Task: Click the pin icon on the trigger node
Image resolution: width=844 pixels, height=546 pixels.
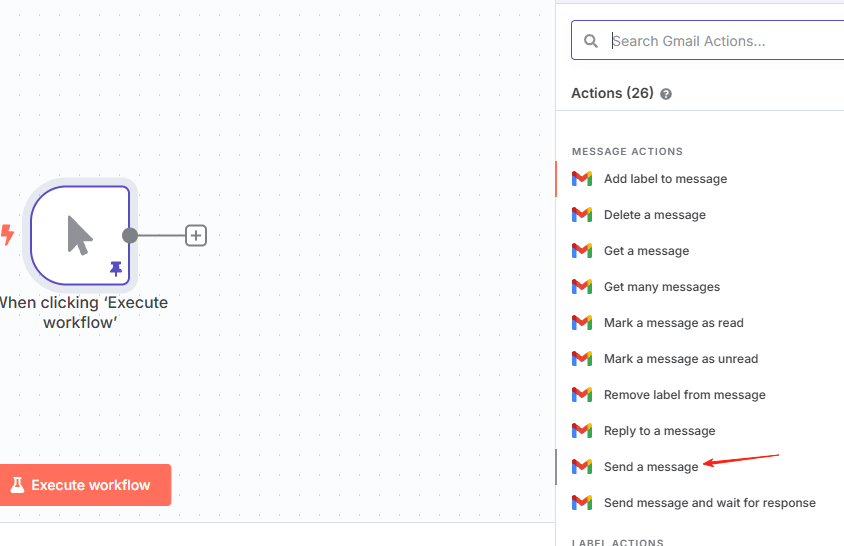Action: pos(116,269)
